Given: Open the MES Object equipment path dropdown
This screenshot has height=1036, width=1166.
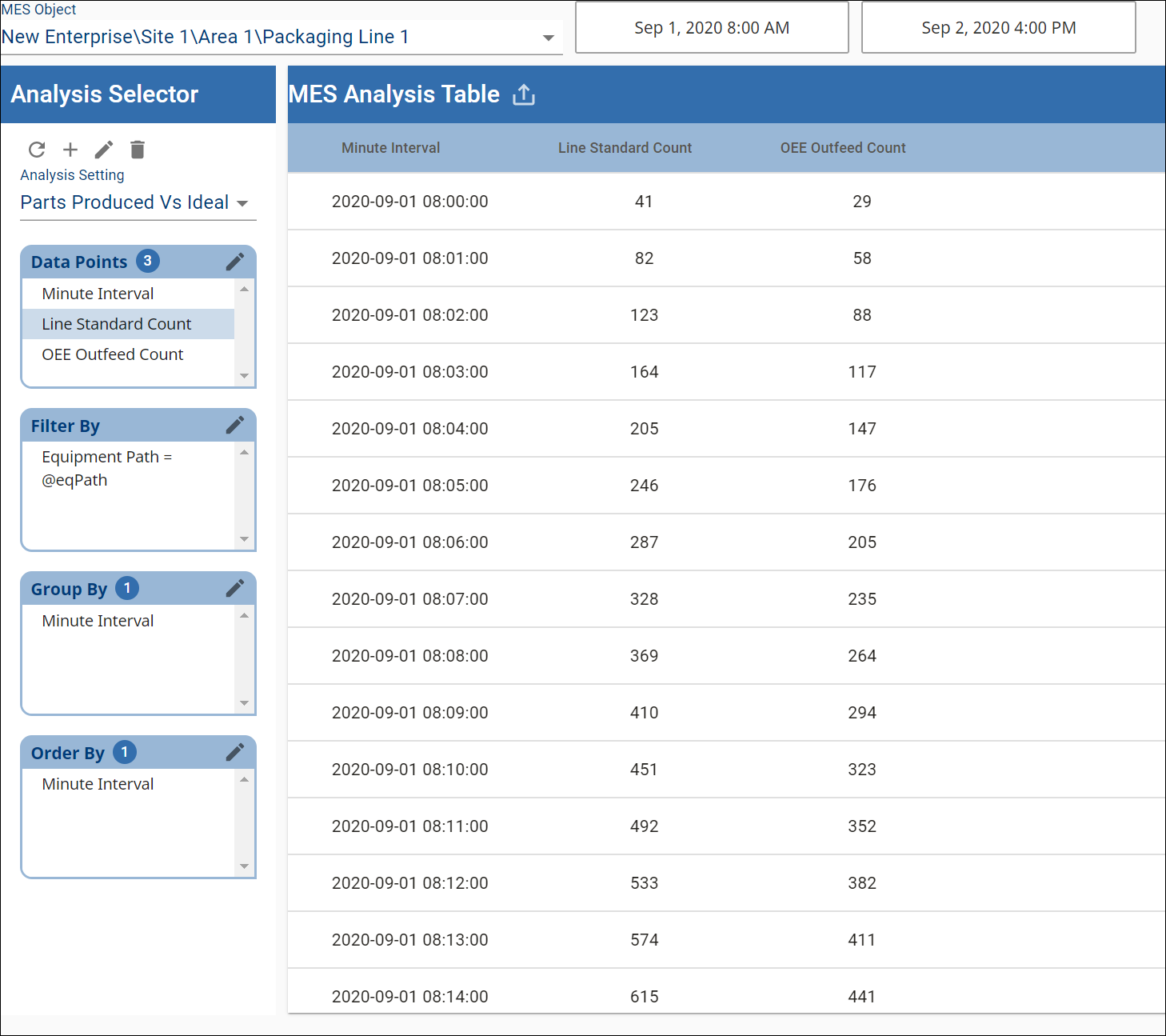Looking at the screenshot, I should pyautogui.click(x=548, y=38).
